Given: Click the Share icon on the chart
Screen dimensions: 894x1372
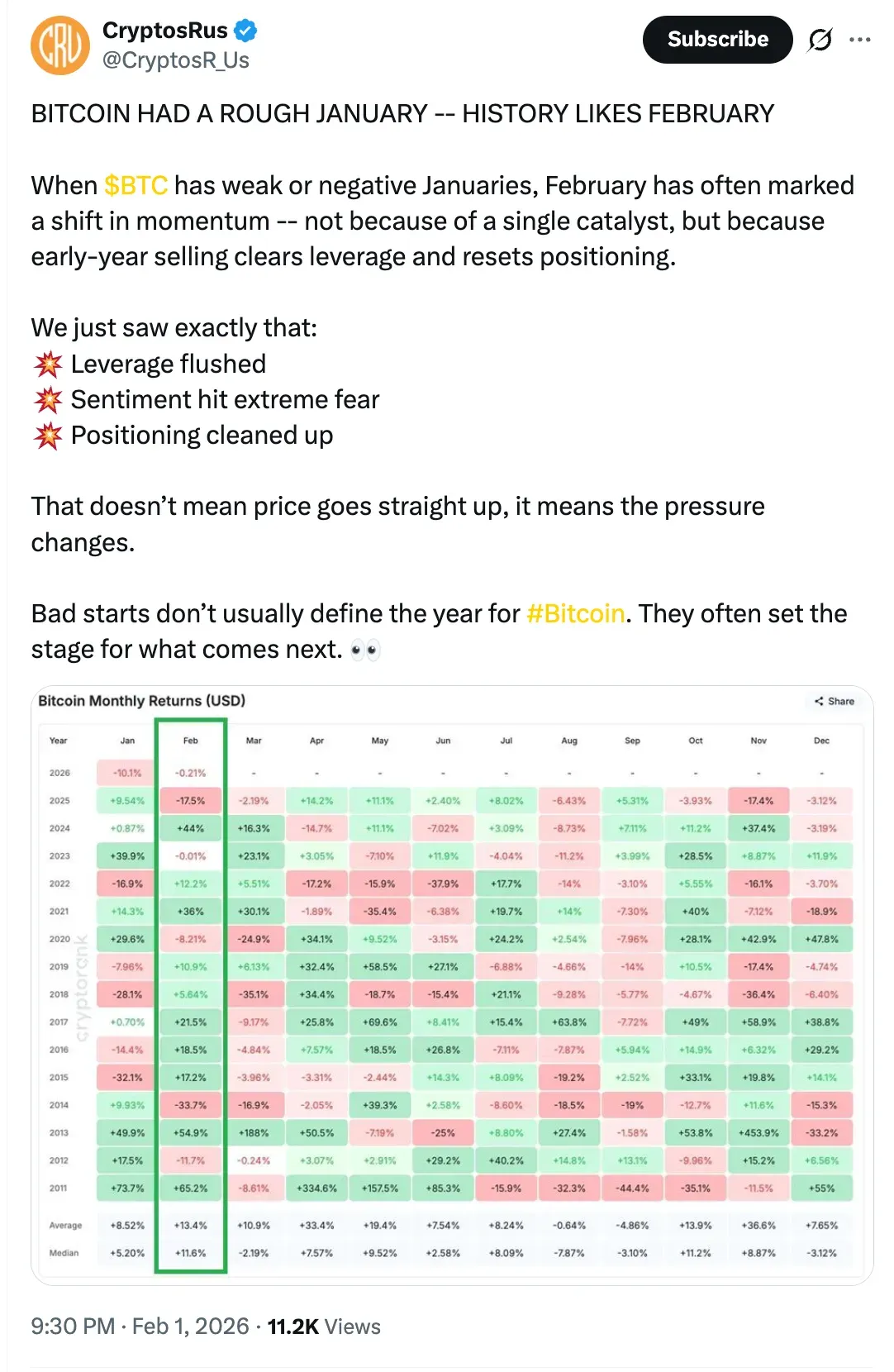Looking at the screenshot, I should [835, 701].
